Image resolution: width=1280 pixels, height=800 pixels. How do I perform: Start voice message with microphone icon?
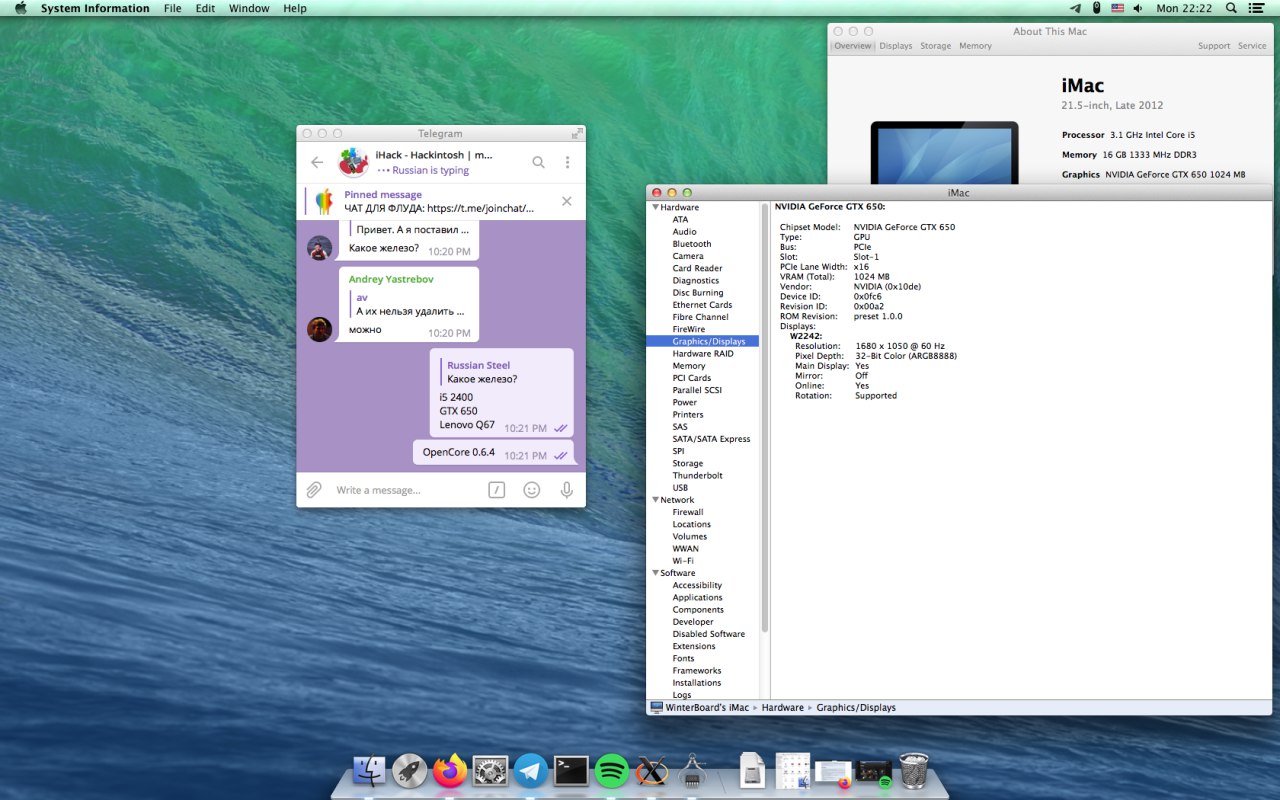tap(567, 490)
